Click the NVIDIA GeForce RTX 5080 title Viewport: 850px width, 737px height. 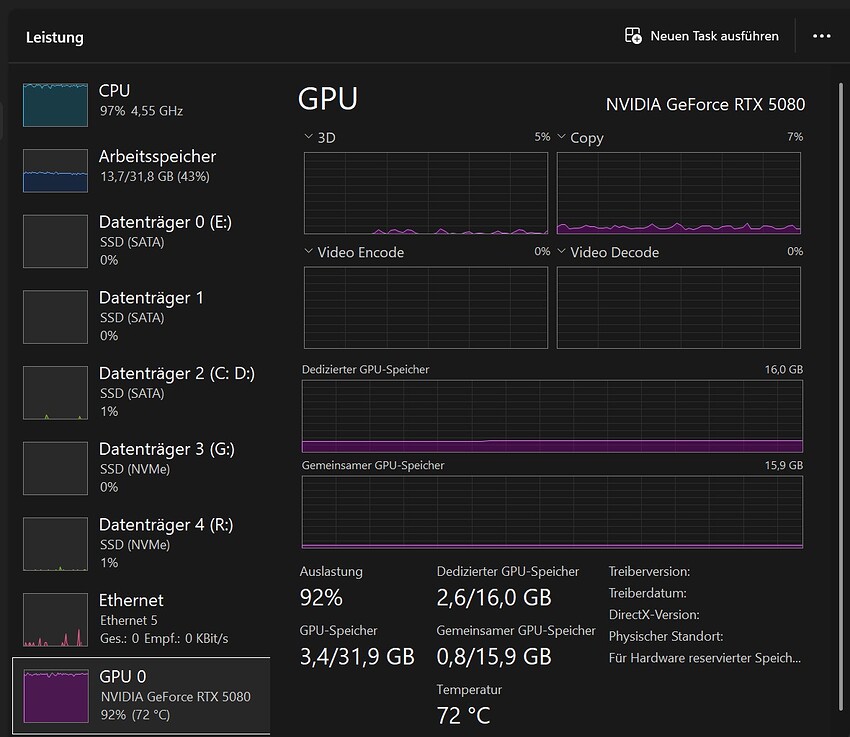tap(705, 104)
